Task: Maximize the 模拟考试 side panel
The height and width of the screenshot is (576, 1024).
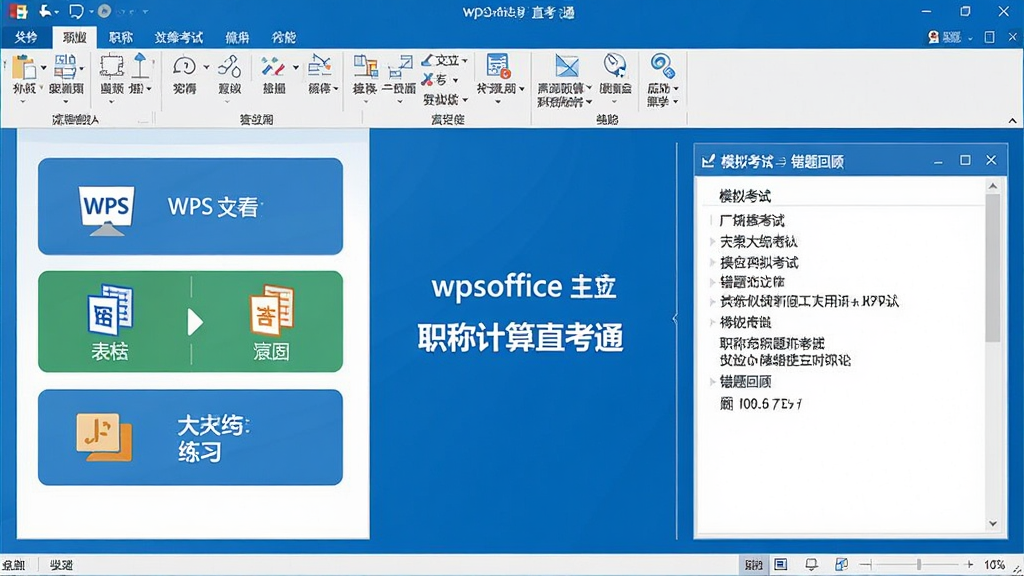Action: tap(965, 160)
